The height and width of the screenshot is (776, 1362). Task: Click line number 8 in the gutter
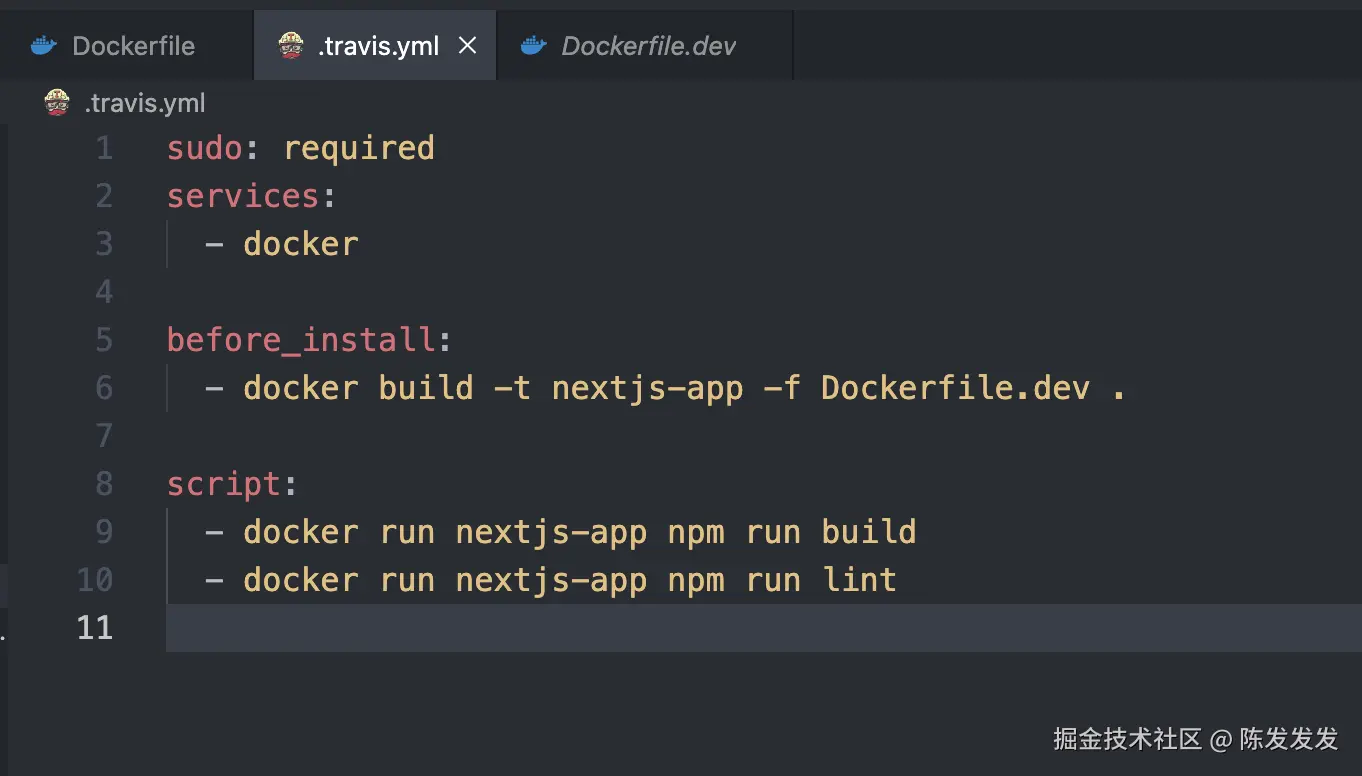[x=104, y=484]
